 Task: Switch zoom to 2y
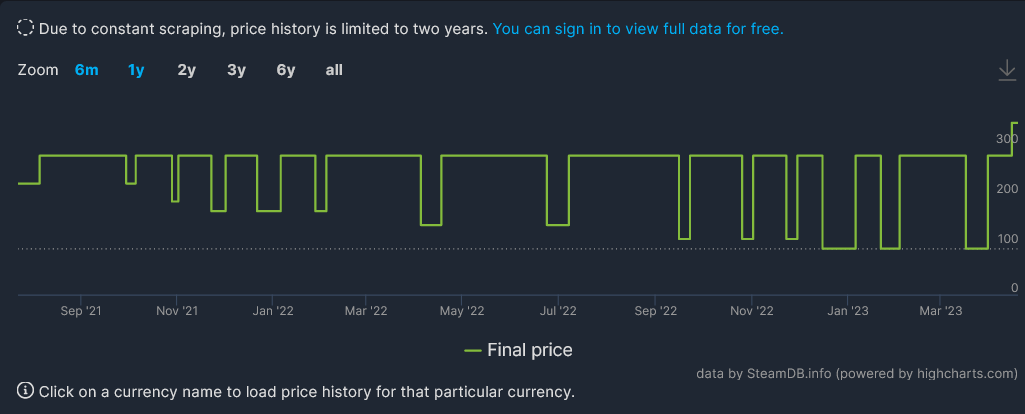click(186, 70)
